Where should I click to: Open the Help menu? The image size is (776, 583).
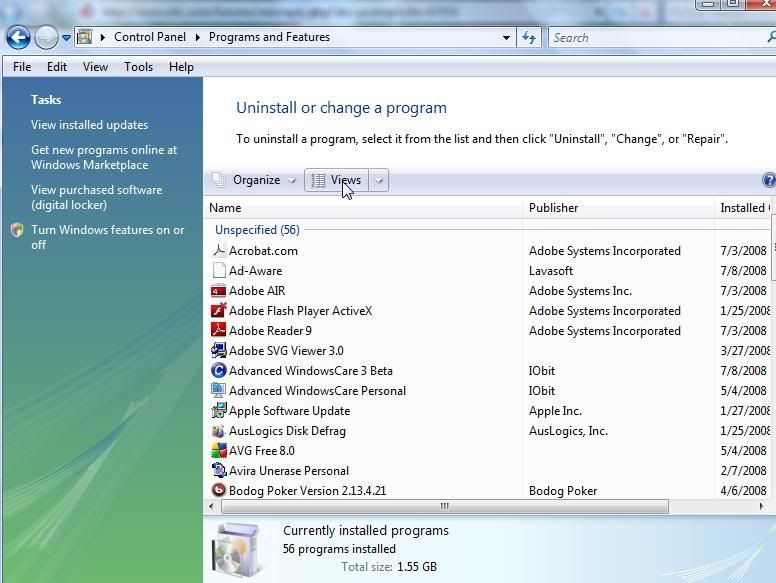[x=181, y=67]
